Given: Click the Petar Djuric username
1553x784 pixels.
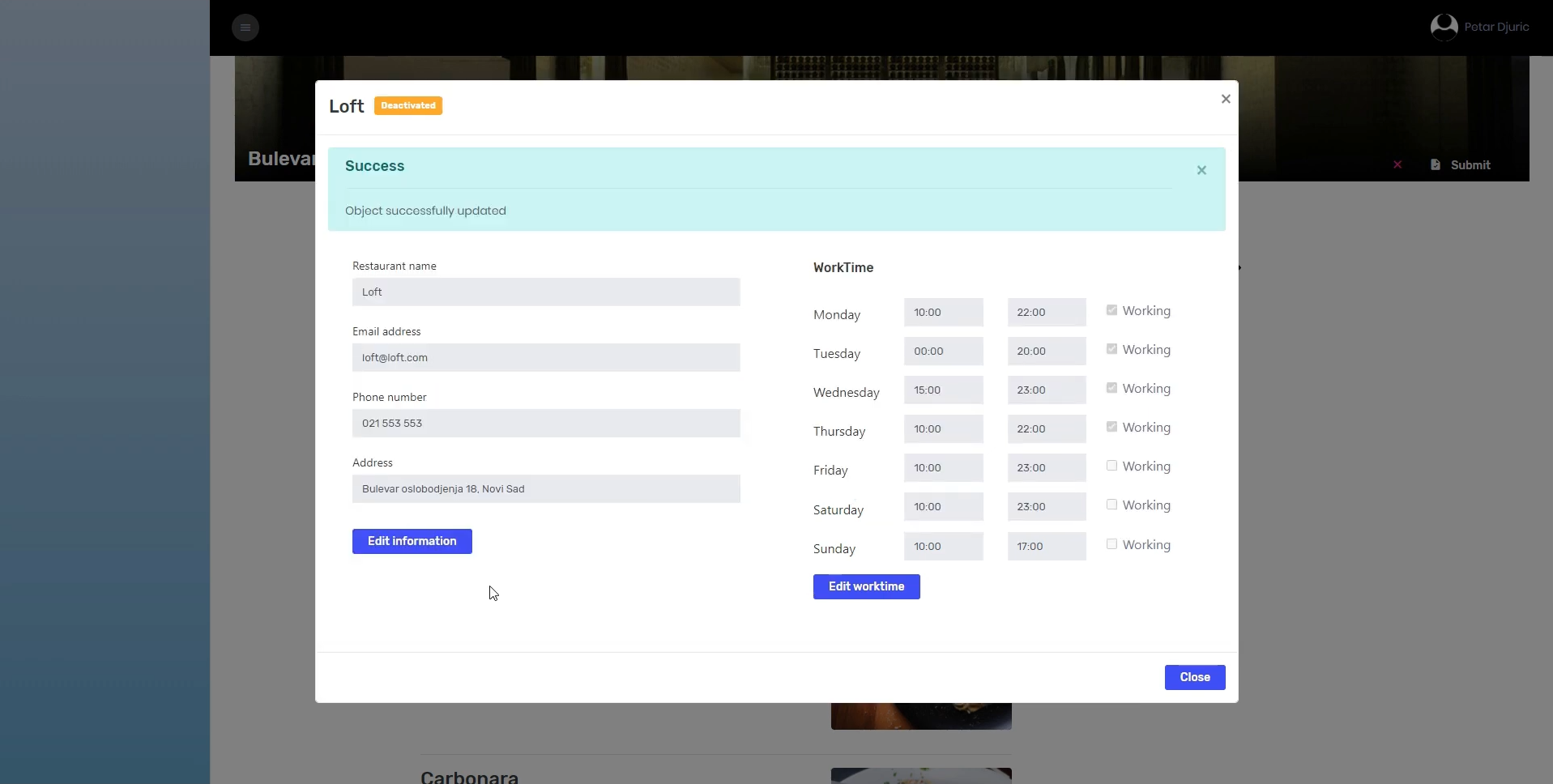Looking at the screenshot, I should click(x=1496, y=27).
